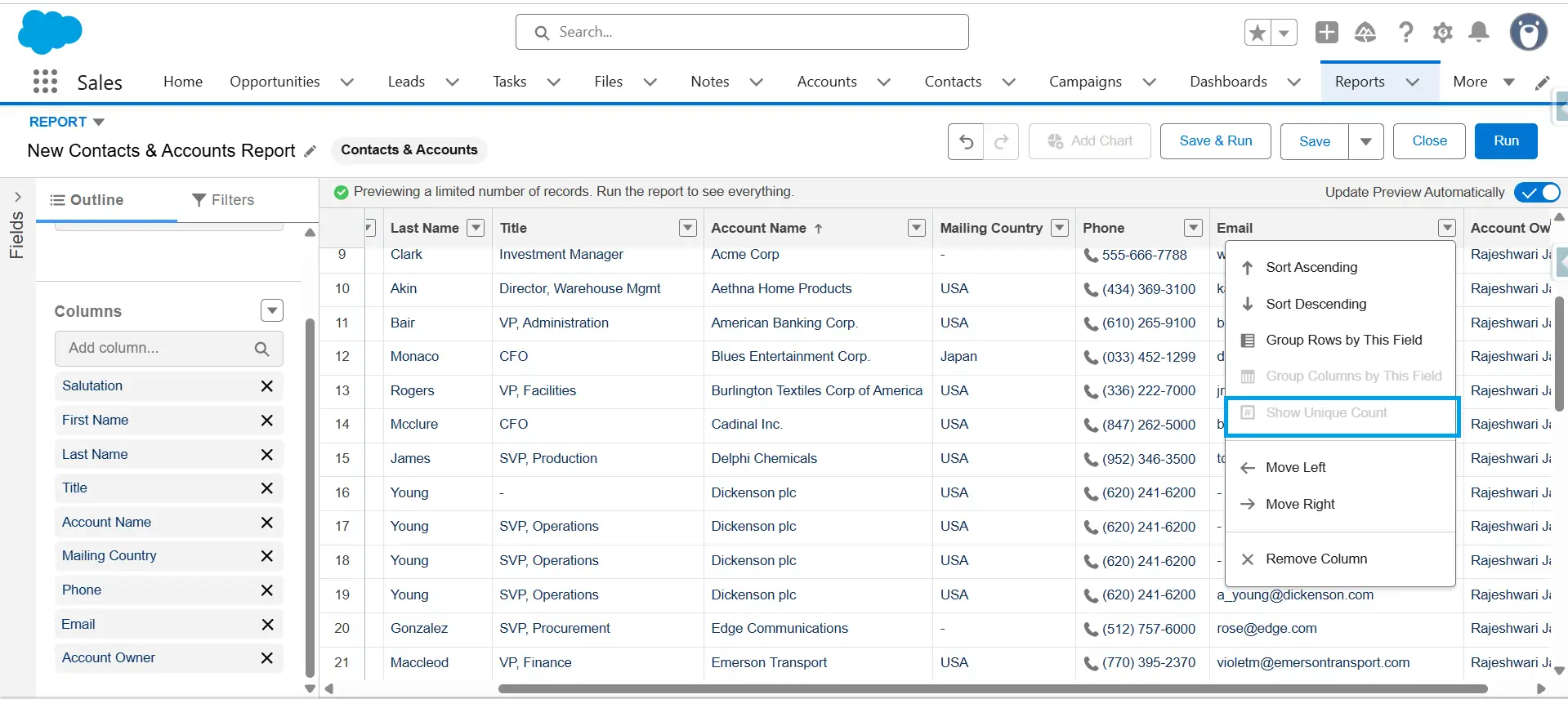Choose Move Right in column menu
This screenshot has width=1568, height=708.
(x=1340, y=505)
